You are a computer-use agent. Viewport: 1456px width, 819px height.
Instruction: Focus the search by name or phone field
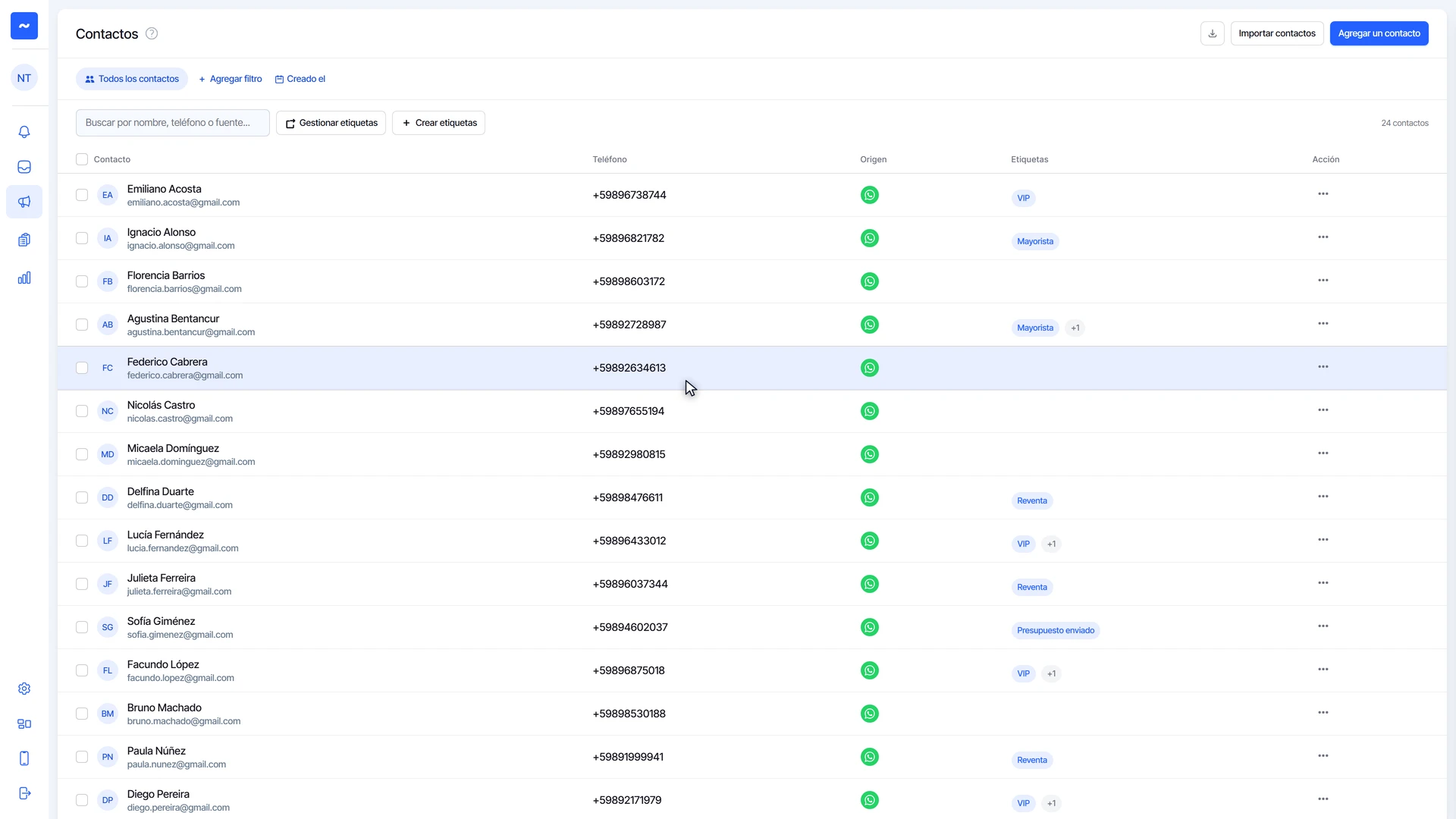[x=173, y=123]
